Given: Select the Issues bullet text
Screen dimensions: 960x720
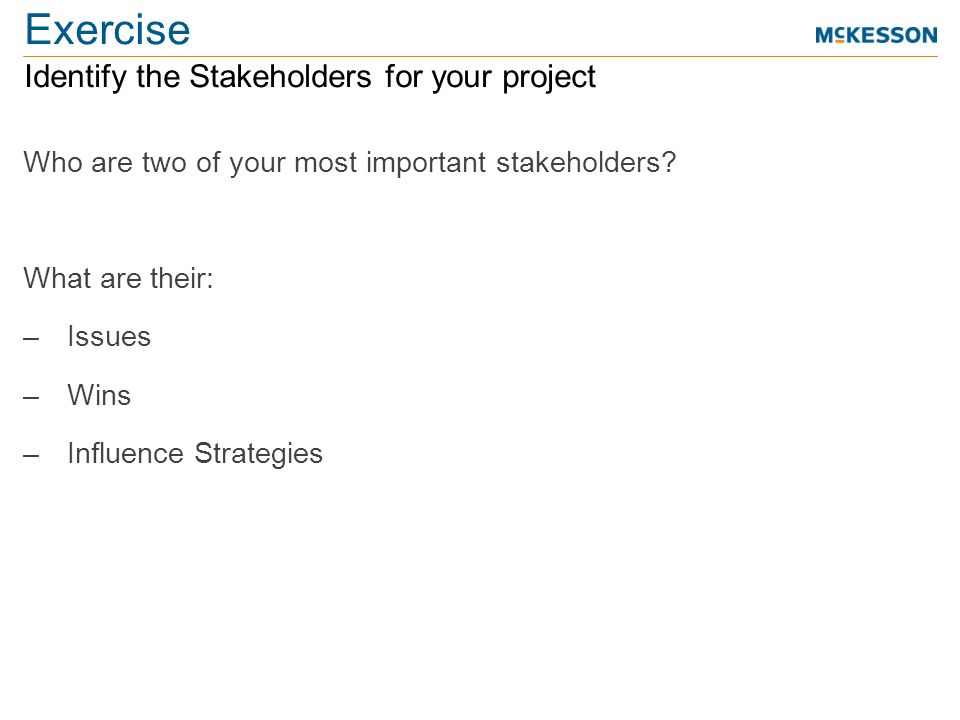Looking at the screenshot, I should (109, 336).
